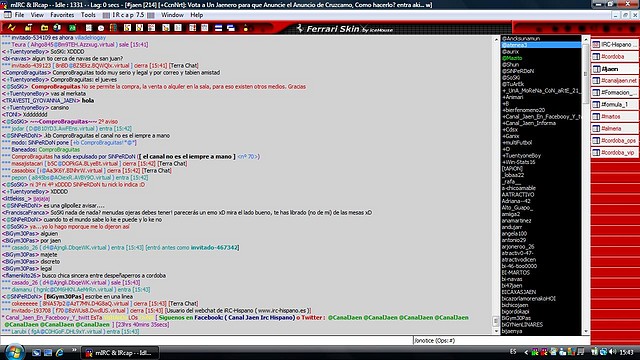Select user BiGym30Pas in the nick list
Image resolution: width=640 pixels, height=360 pixels.
tap(516, 318)
